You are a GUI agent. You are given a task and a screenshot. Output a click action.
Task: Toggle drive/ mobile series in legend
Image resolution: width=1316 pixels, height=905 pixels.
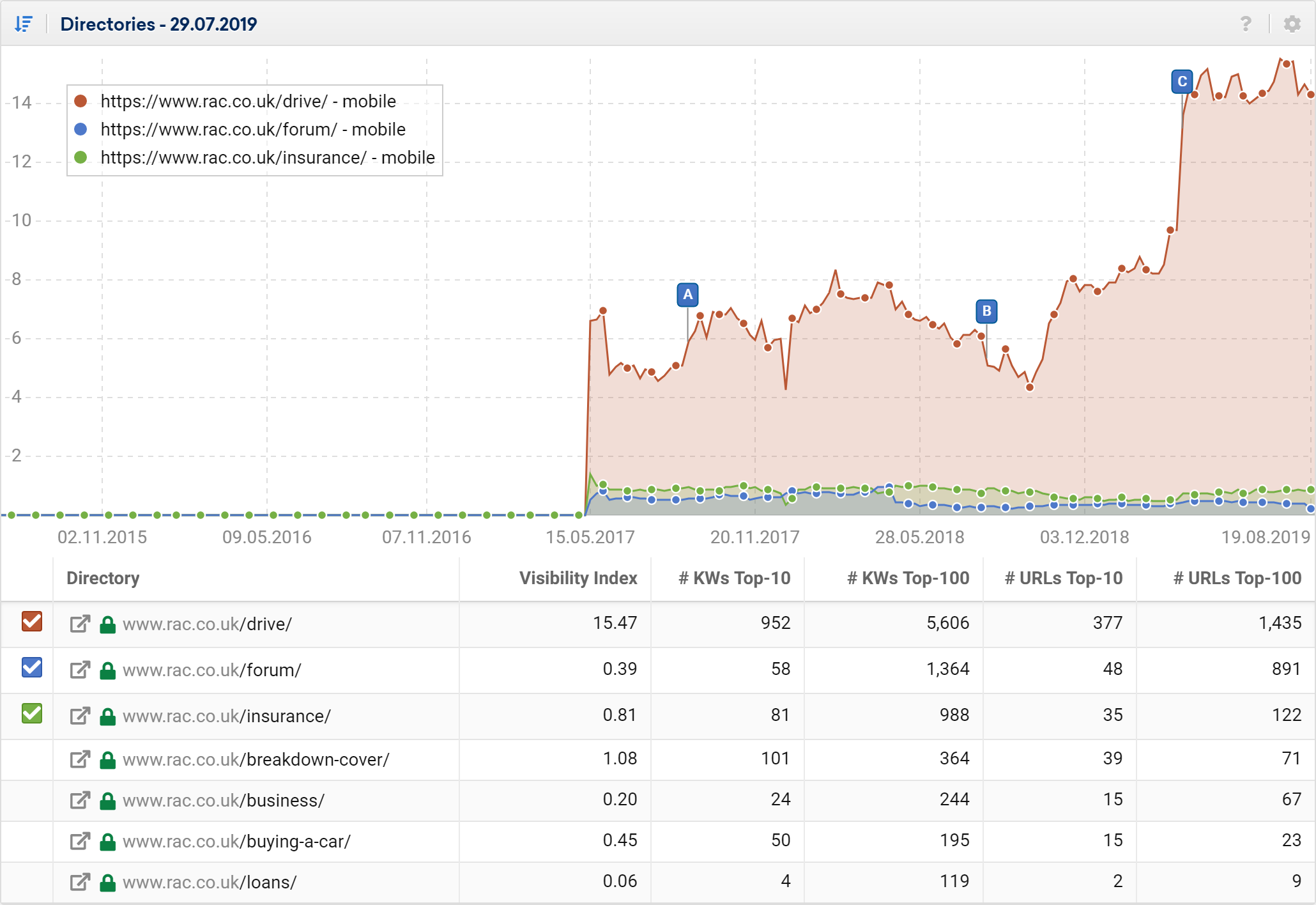coord(236,101)
